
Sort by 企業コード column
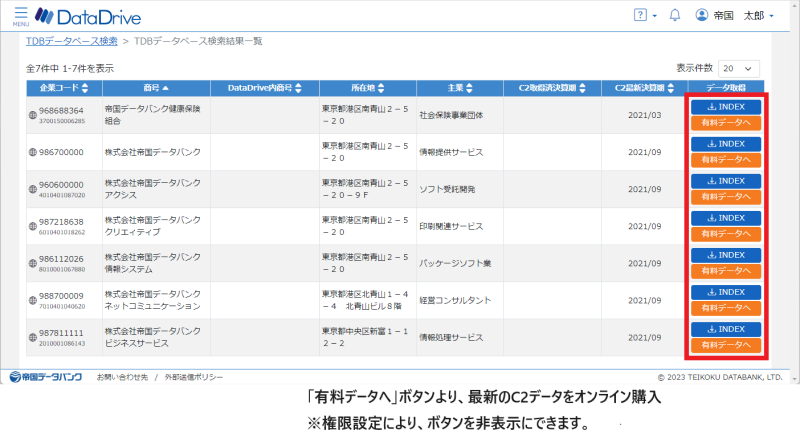pyautogui.click(x=64, y=88)
